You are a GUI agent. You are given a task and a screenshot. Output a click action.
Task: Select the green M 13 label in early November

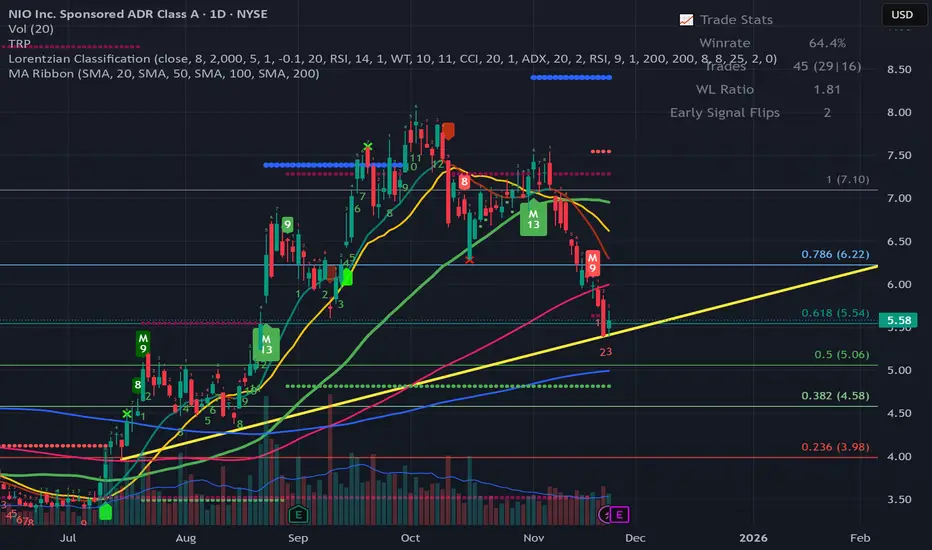(x=533, y=219)
